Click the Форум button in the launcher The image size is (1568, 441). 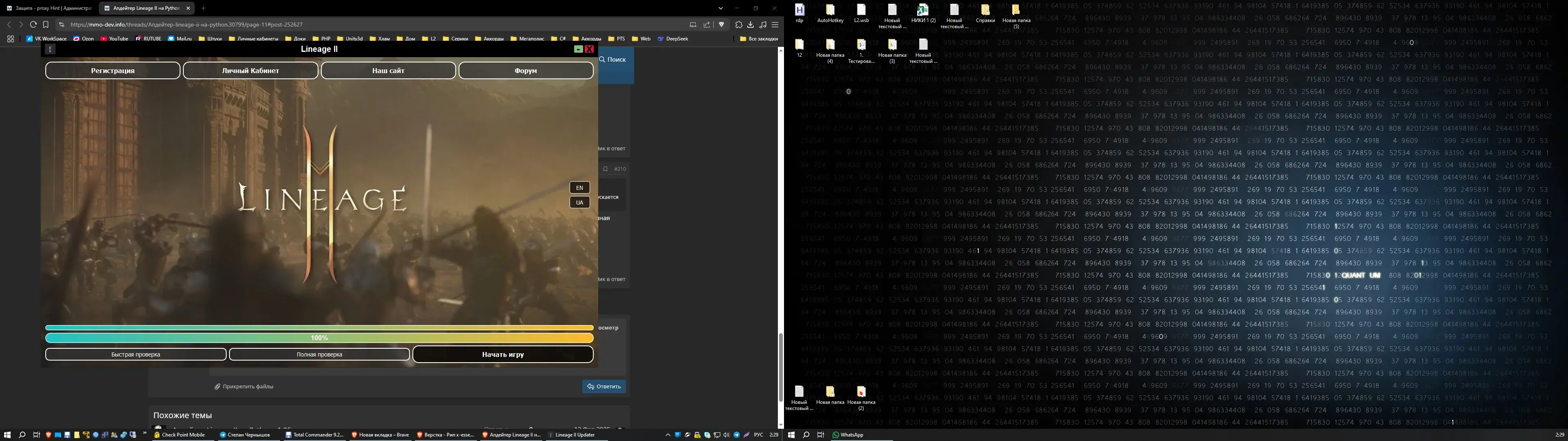tap(526, 71)
